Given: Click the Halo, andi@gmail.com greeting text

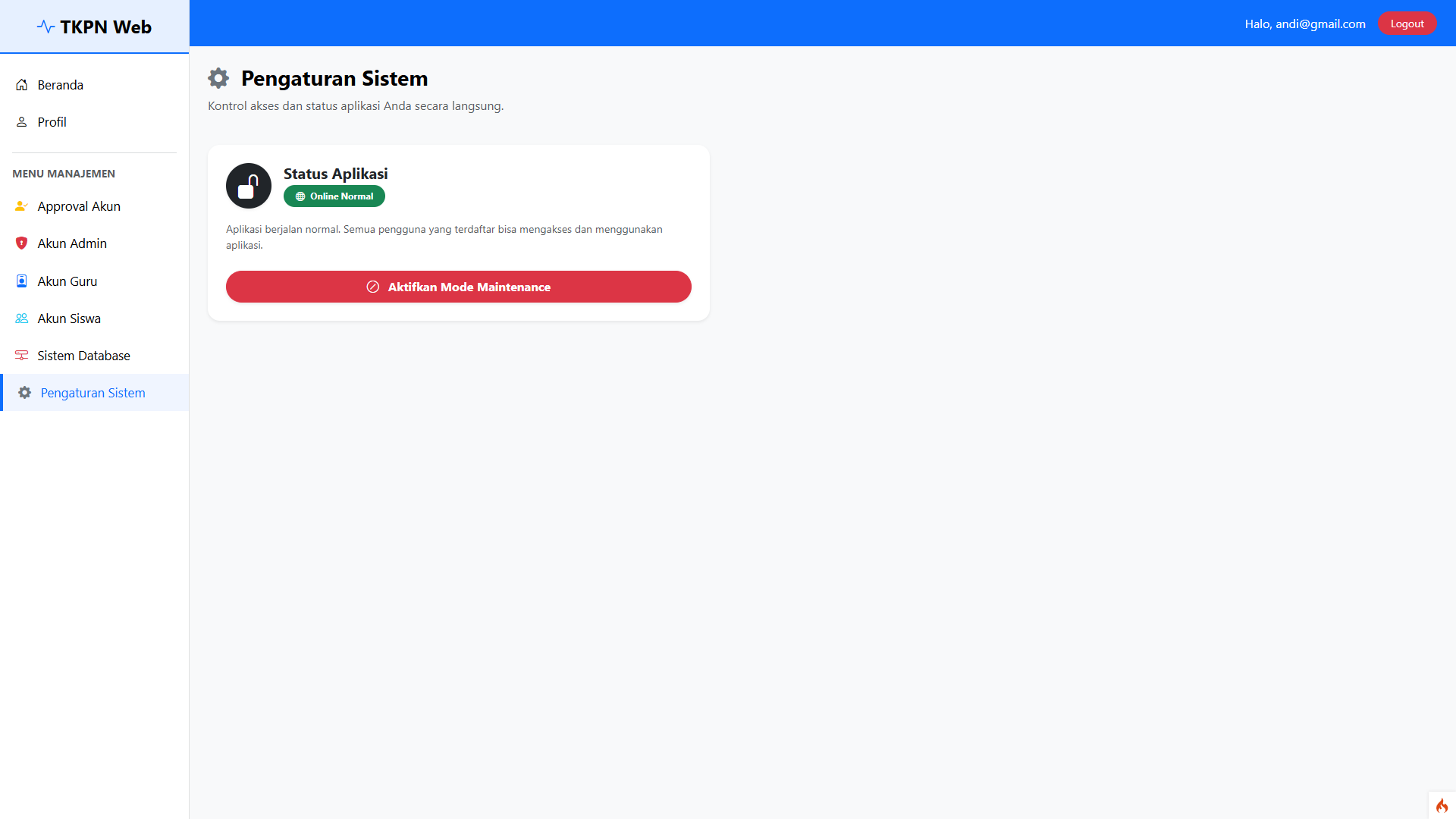Looking at the screenshot, I should (x=1304, y=24).
